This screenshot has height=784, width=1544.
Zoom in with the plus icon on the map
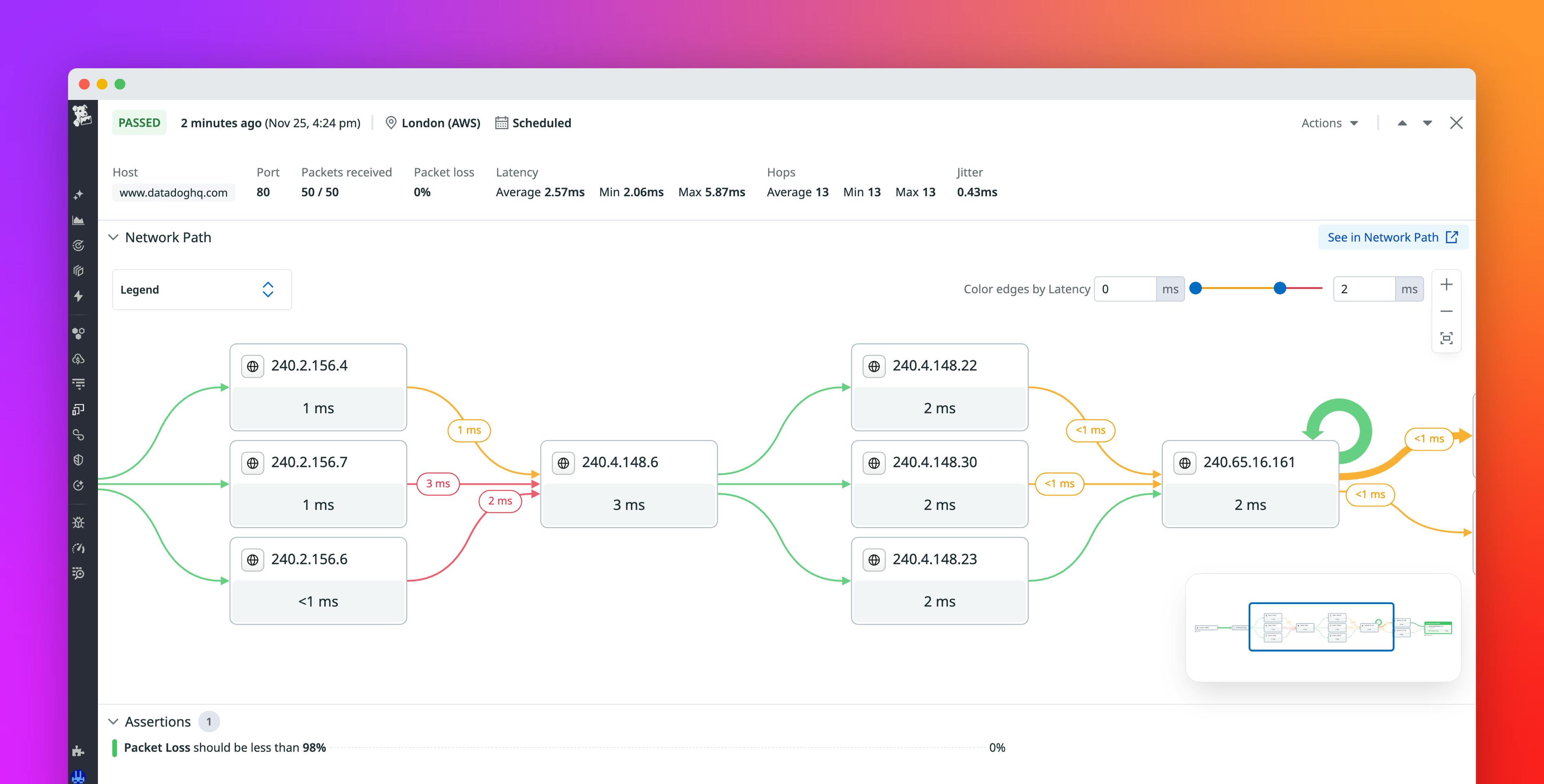[1447, 284]
